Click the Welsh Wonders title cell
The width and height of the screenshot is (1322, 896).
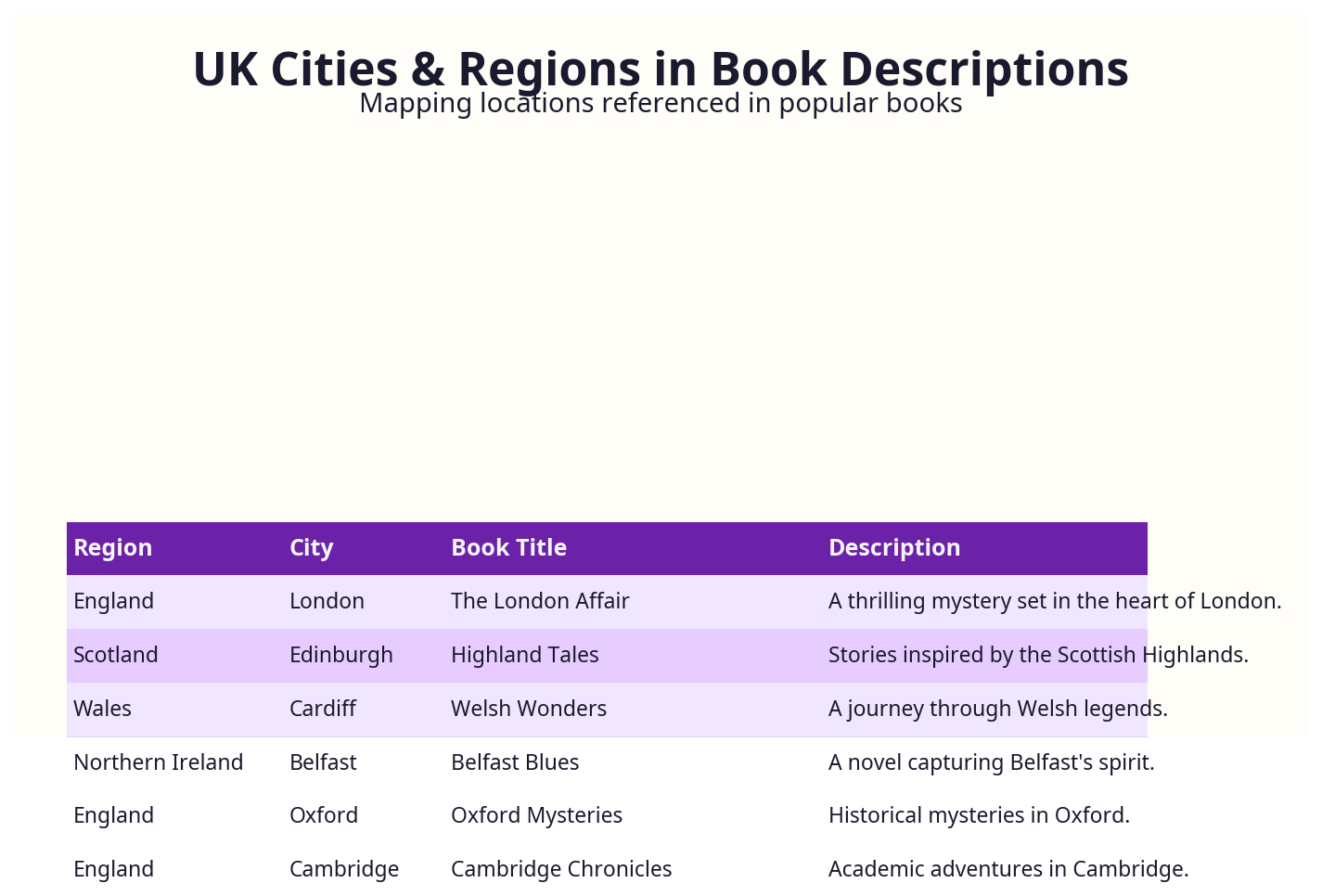[x=528, y=709]
